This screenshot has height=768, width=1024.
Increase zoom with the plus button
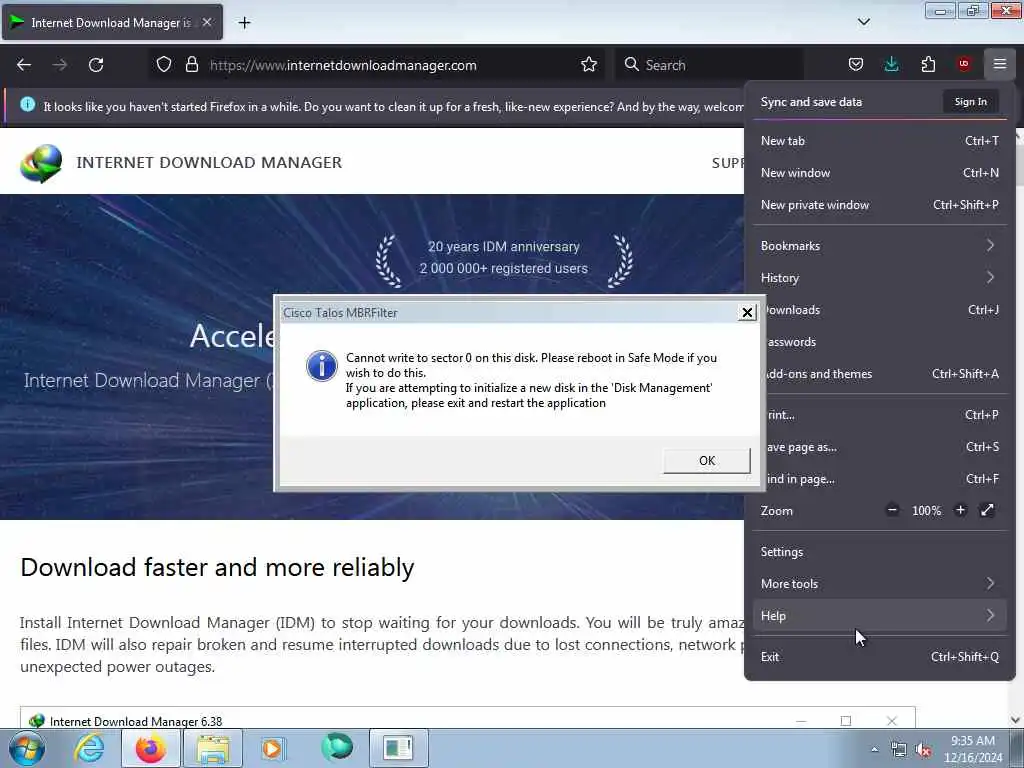[960, 510]
